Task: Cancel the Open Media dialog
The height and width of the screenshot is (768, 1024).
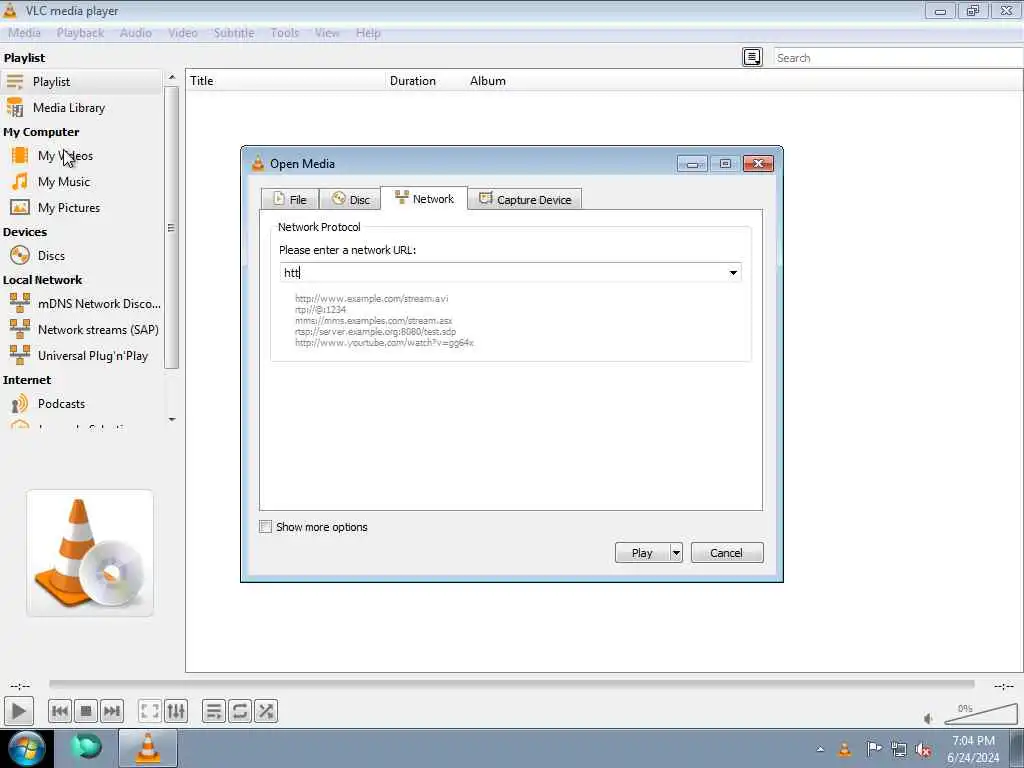Action: tap(726, 552)
